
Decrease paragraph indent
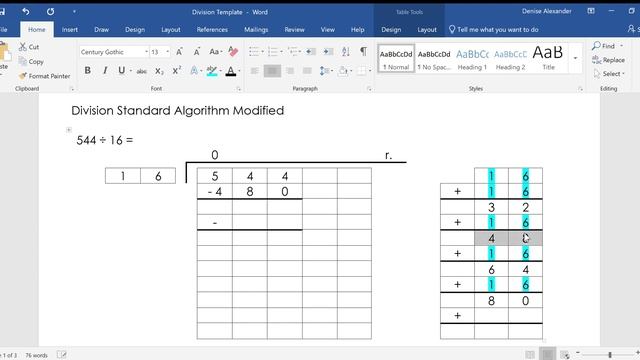tap(311, 51)
